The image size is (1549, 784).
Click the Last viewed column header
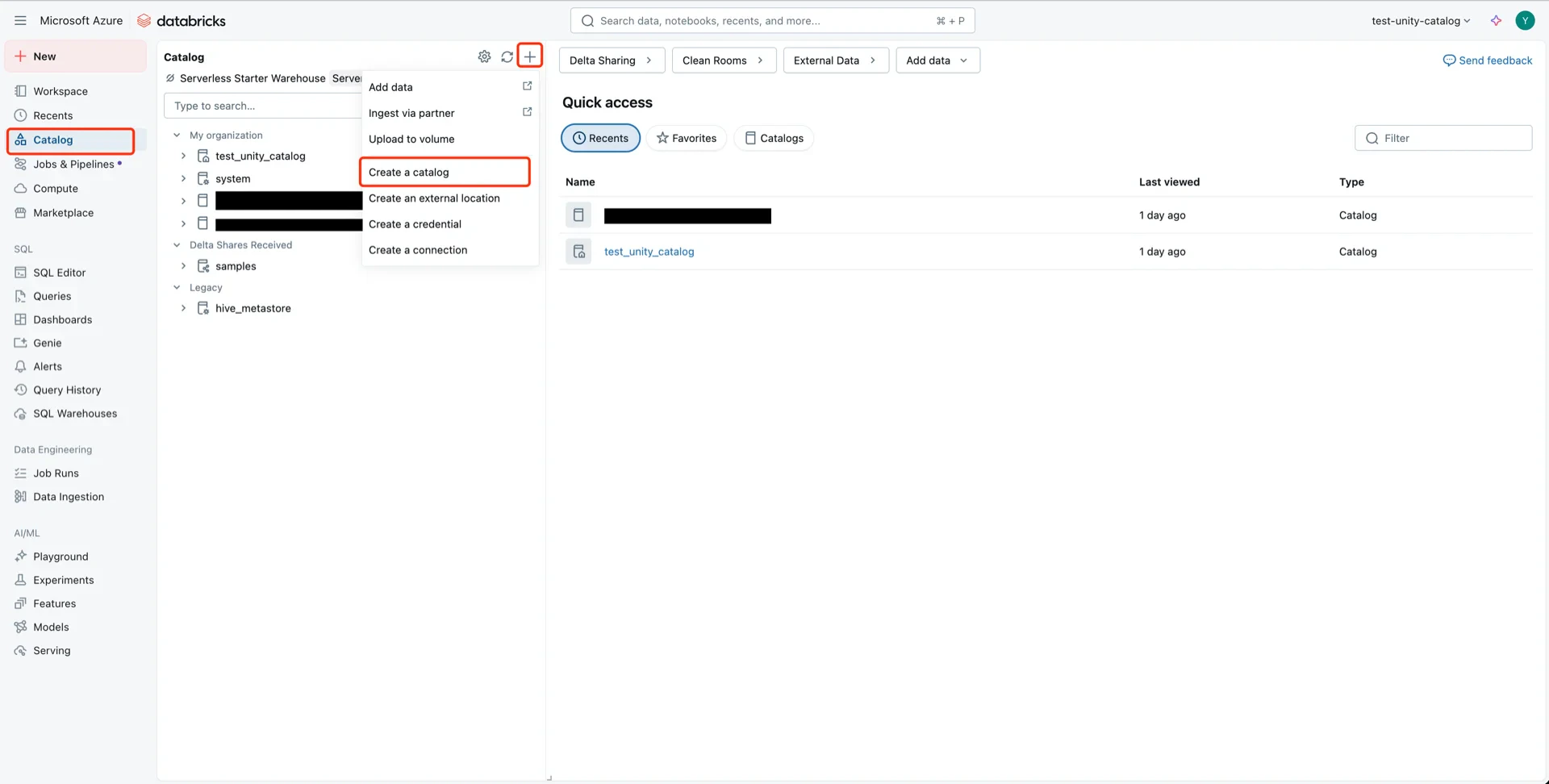point(1169,181)
